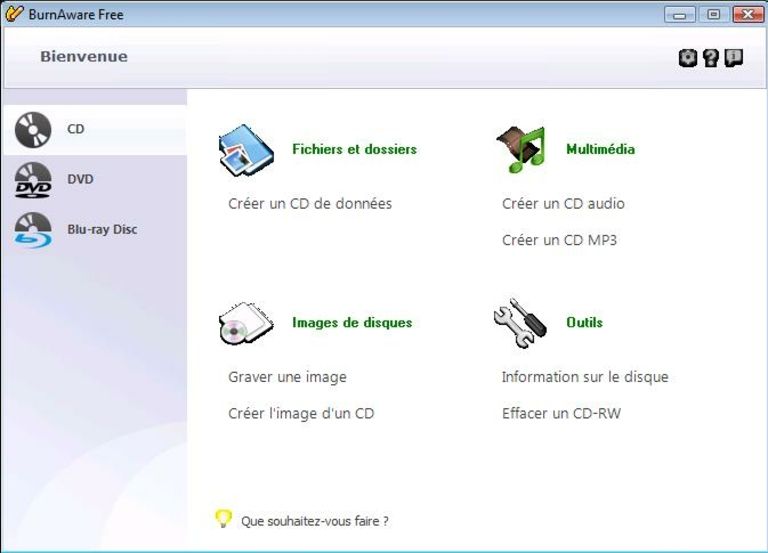Close the BurnAware Free window

coord(748,15)
